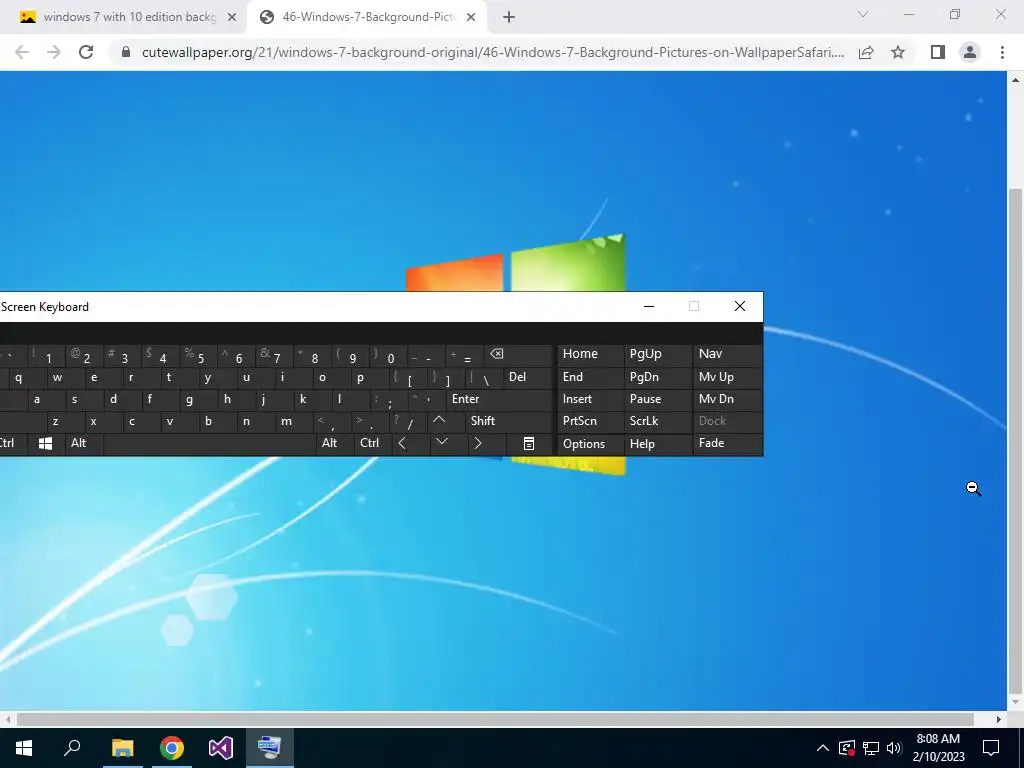The height and width of the screenshot is (768, 1024).
Task: Show hidden system tray icons
Action: point(823,748)
